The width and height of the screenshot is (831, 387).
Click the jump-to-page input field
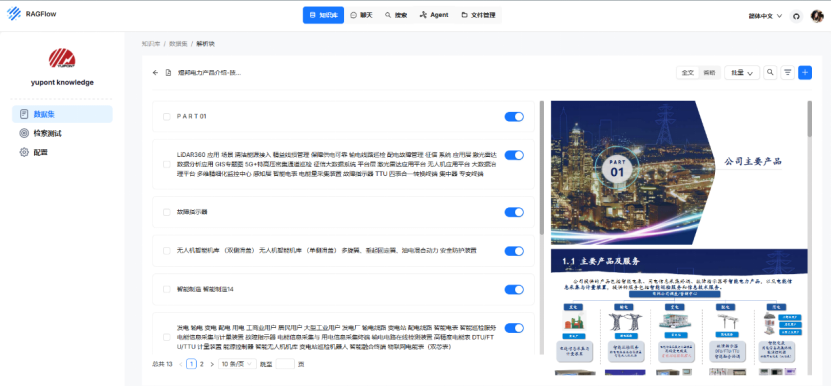coord(285,364)
